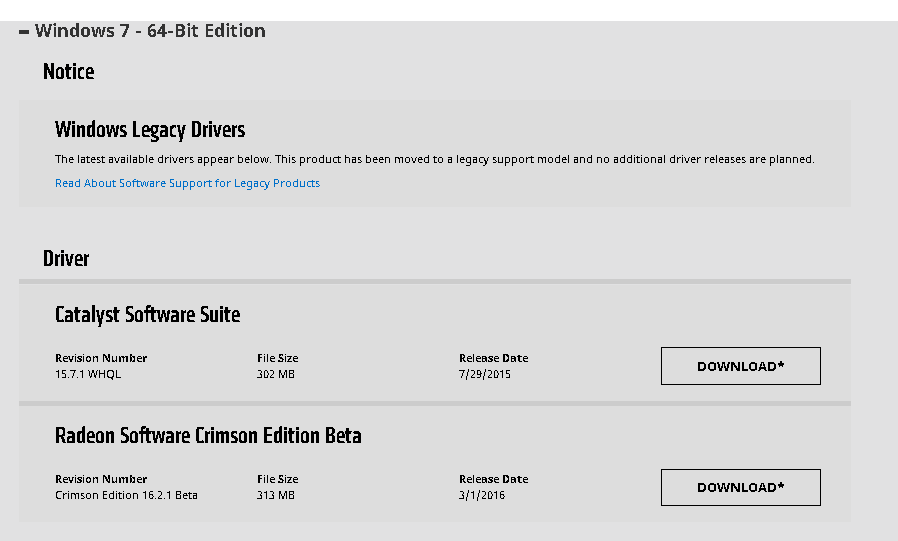Click the Driver section heading
This screenshot has width=898, height=541.
coord(66,259)
